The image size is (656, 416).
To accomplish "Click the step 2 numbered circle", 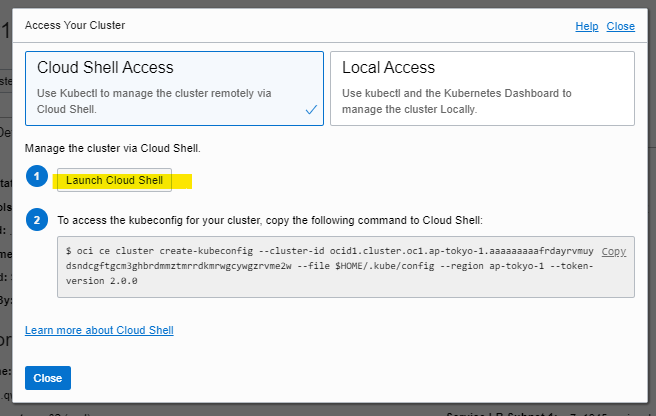I will tap(37, 220).
